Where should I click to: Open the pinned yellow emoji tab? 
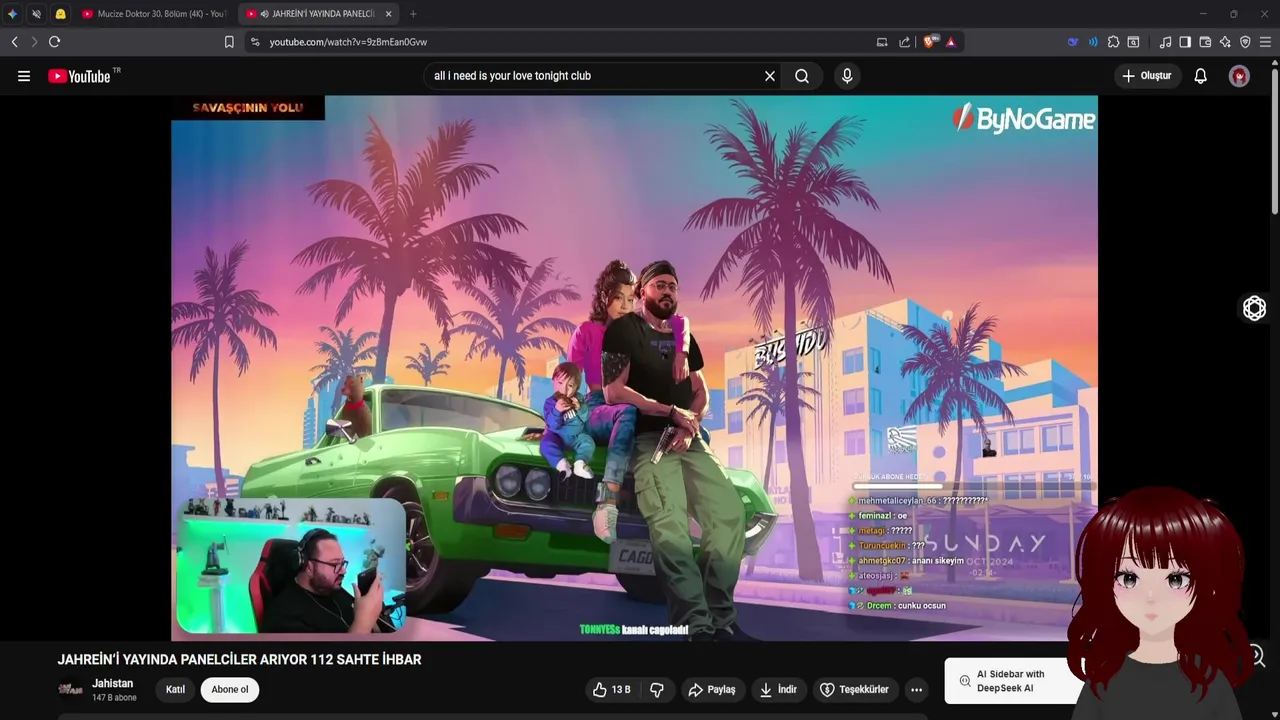point(60,14)
